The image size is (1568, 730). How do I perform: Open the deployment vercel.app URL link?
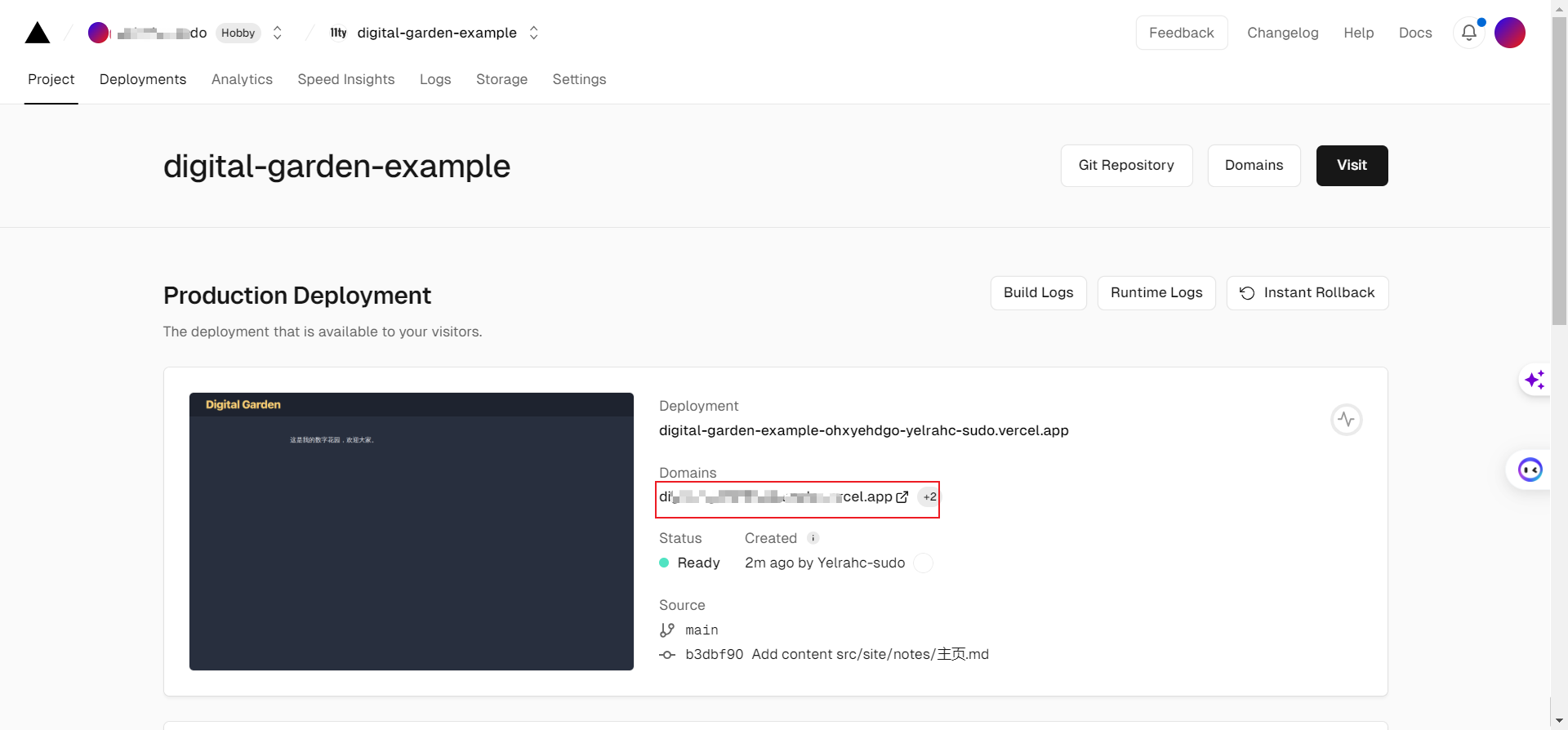pos(863,430)
